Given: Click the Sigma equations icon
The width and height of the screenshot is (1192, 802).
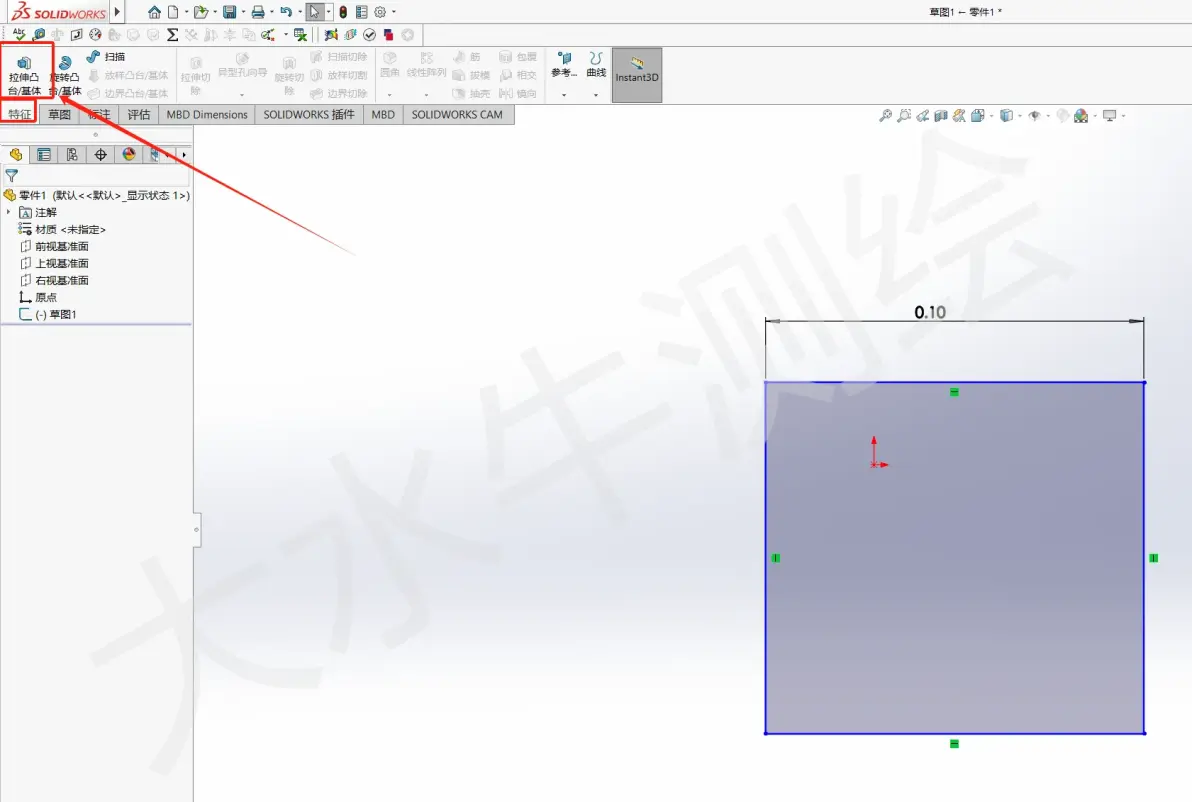Looking at the screenshot, I should click(x=173, y=34).
